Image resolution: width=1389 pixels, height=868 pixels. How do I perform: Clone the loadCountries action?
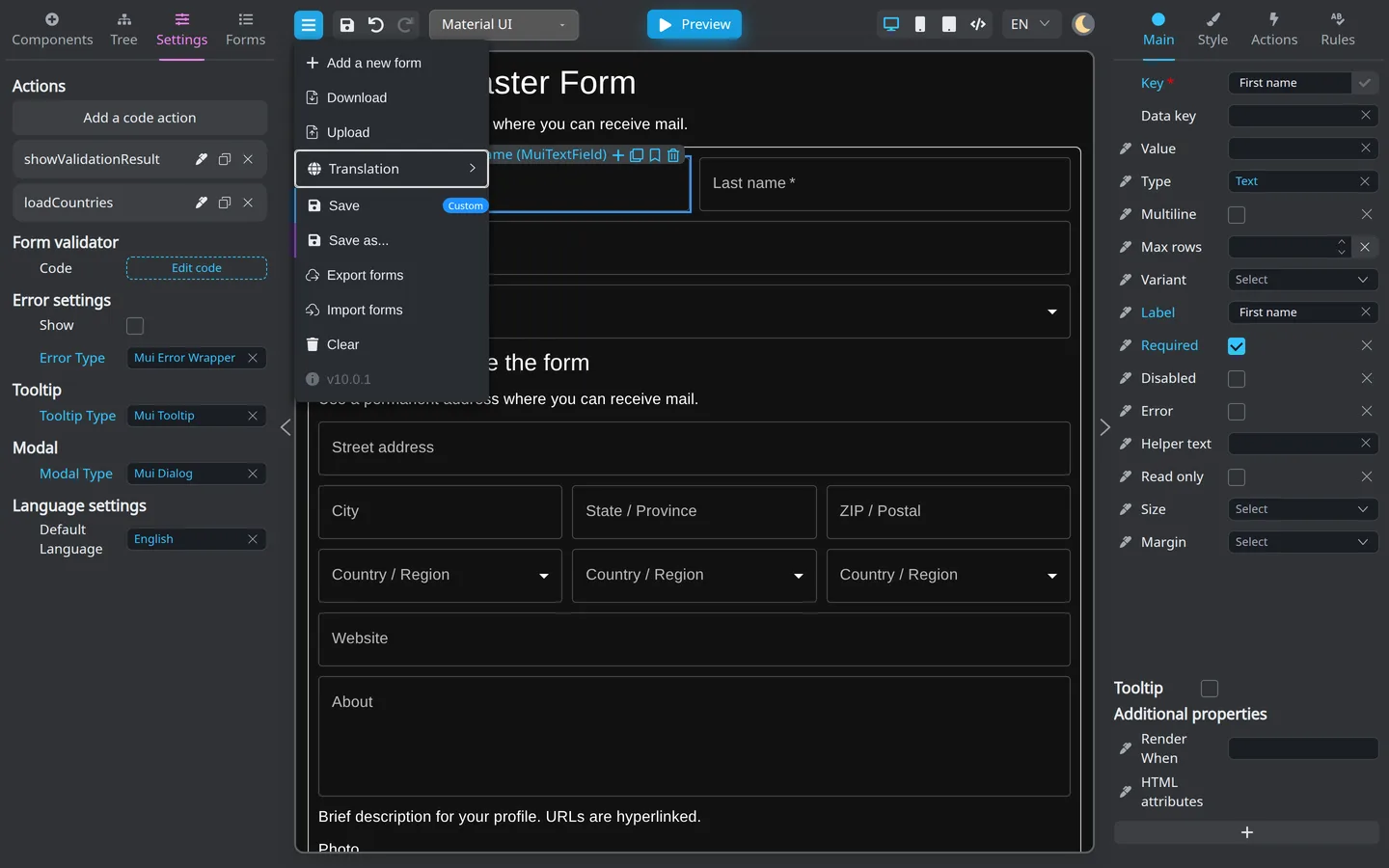(x=225, y=203)
